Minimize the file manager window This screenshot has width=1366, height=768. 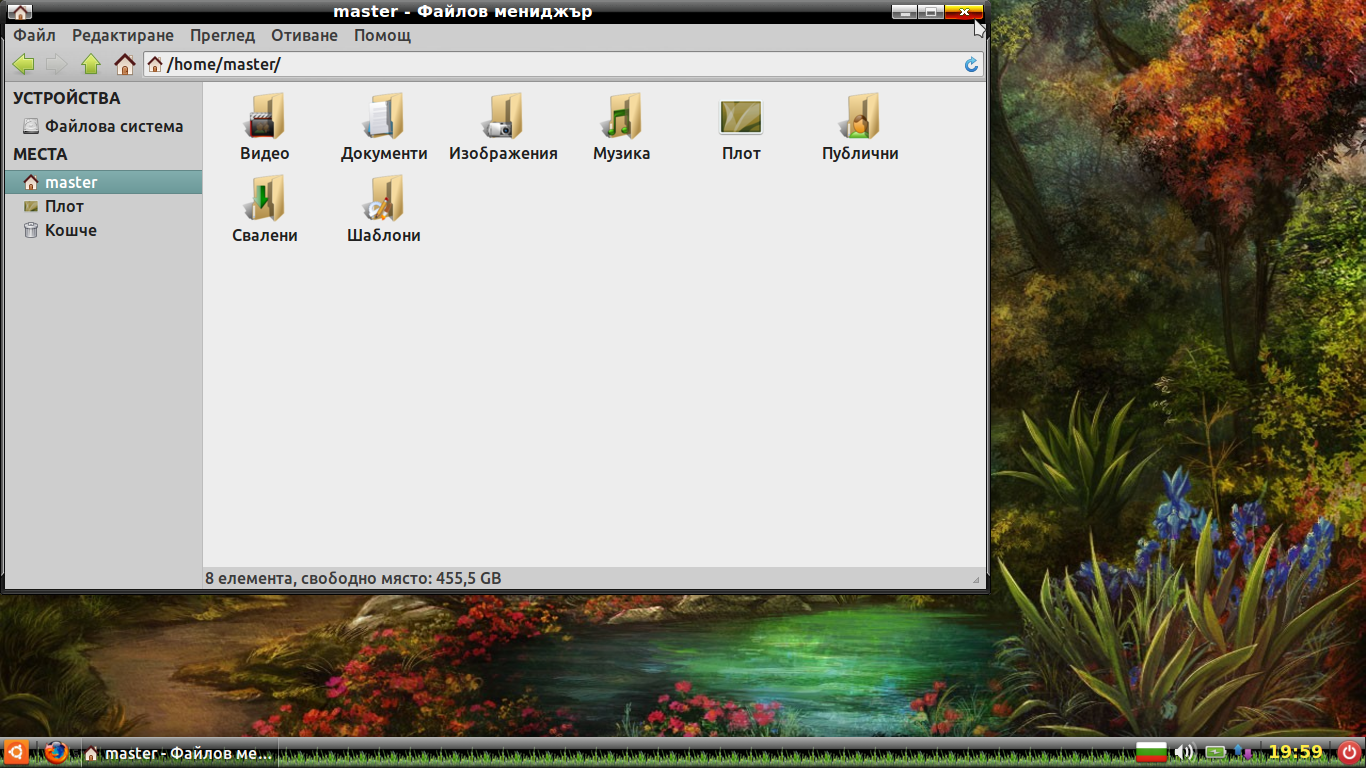pyautogui.click(x=904, y=12)
